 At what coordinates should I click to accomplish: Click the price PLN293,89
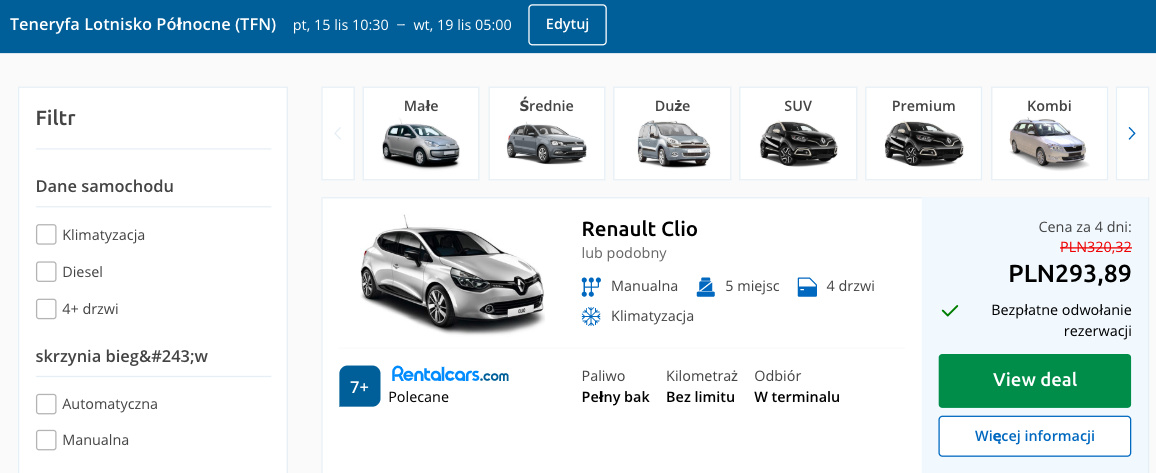[1070, 273]
